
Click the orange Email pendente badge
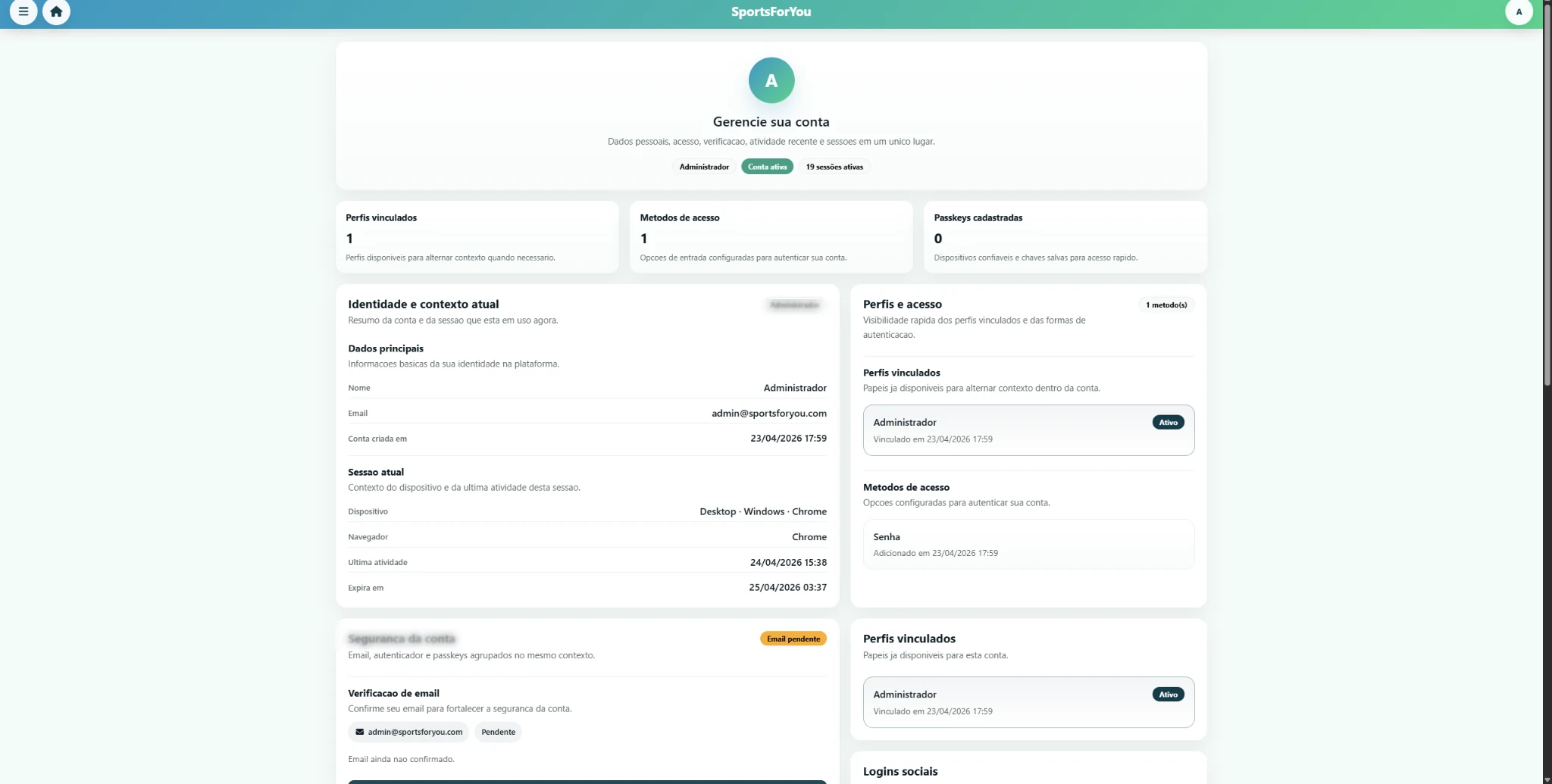[793, 639]
